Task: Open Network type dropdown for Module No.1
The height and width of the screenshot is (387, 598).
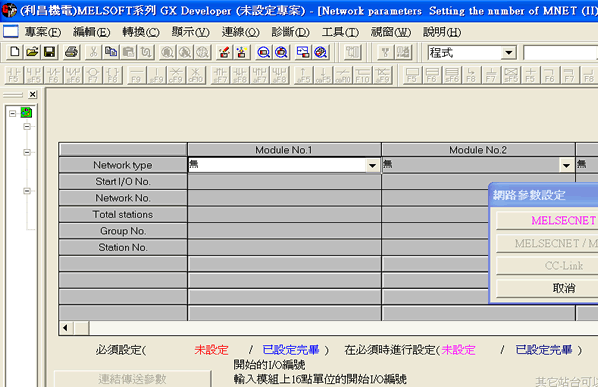Action: tap(372, 165)
